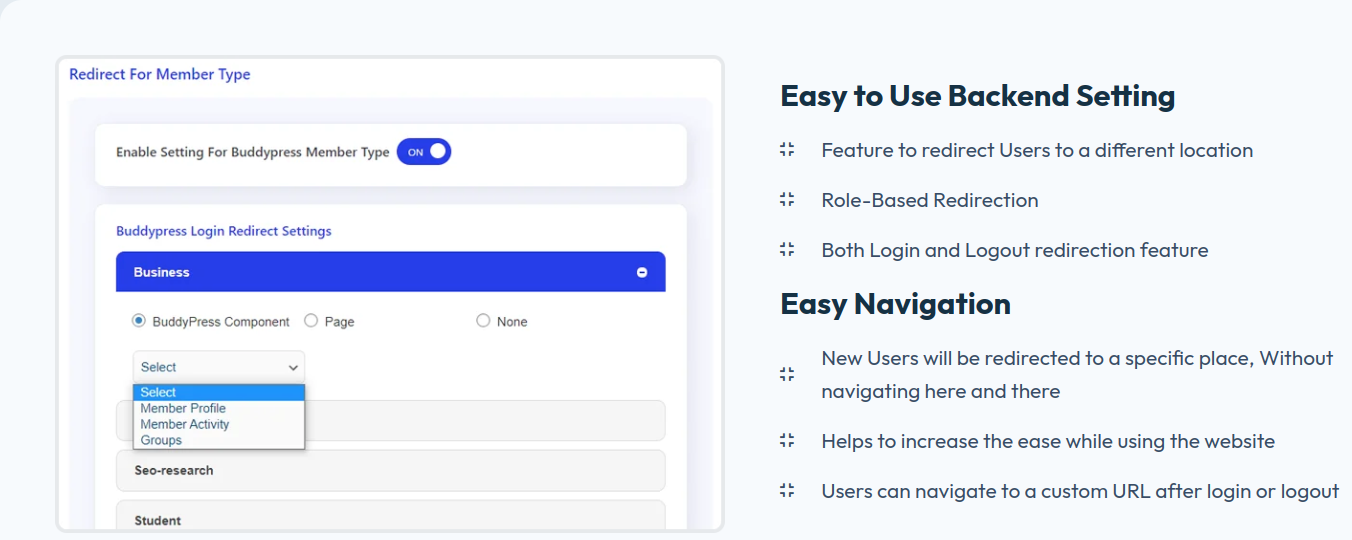The width and height of the screenshot is (1352, 540).
Task: Click bullet icon beside Both Login and Logout
Action: pyautogui.click(x=787, y=250)
